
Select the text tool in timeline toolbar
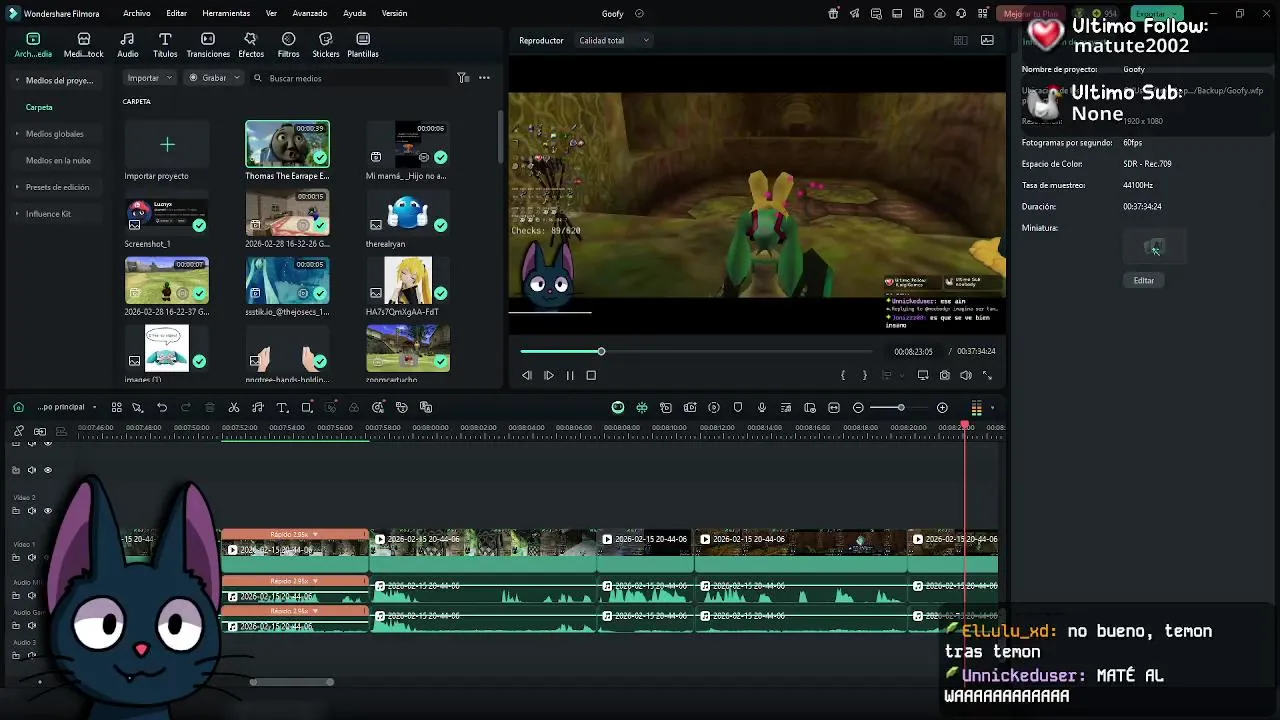click(x=282, y=408)
